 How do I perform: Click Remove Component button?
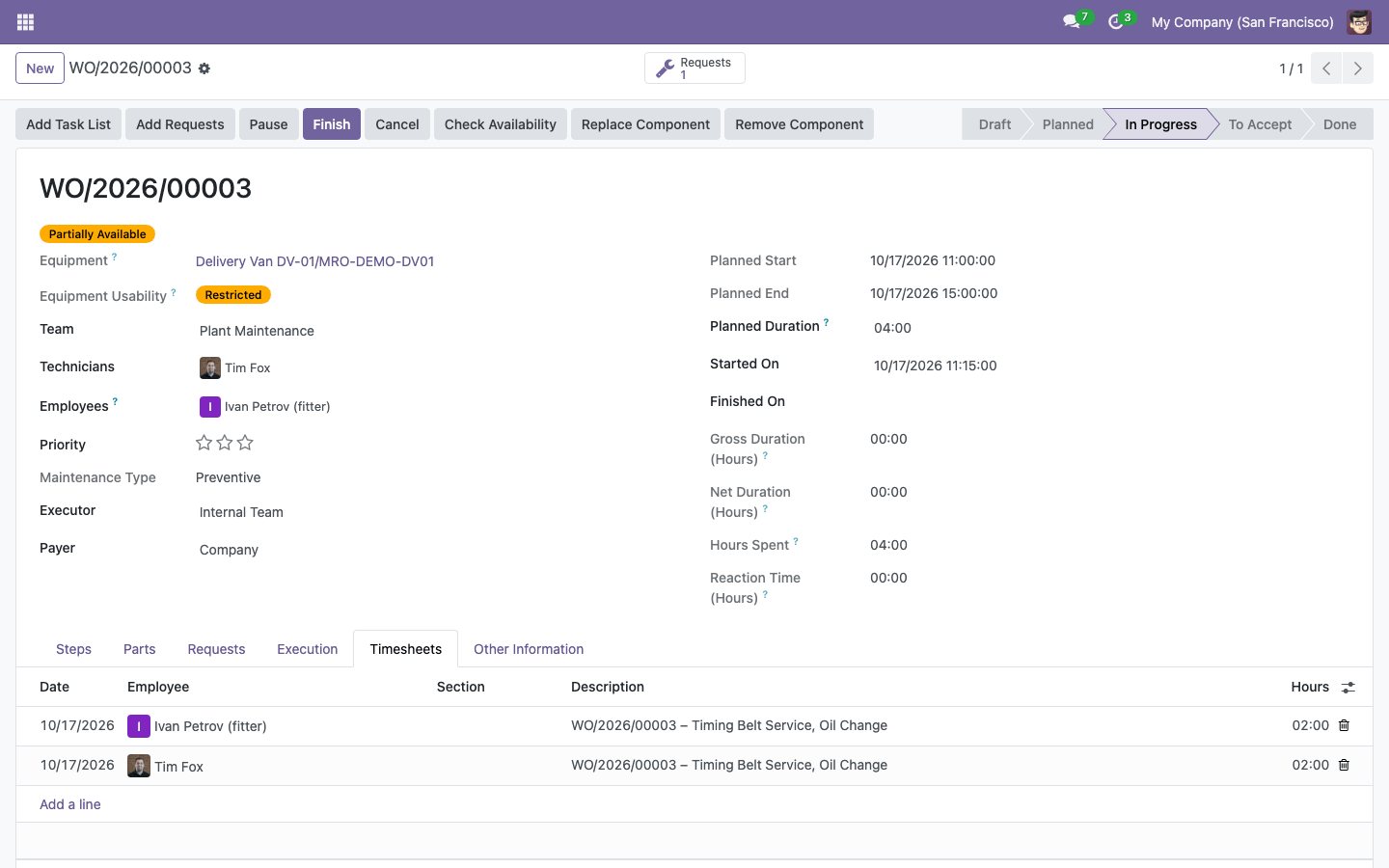pos(800,124)
